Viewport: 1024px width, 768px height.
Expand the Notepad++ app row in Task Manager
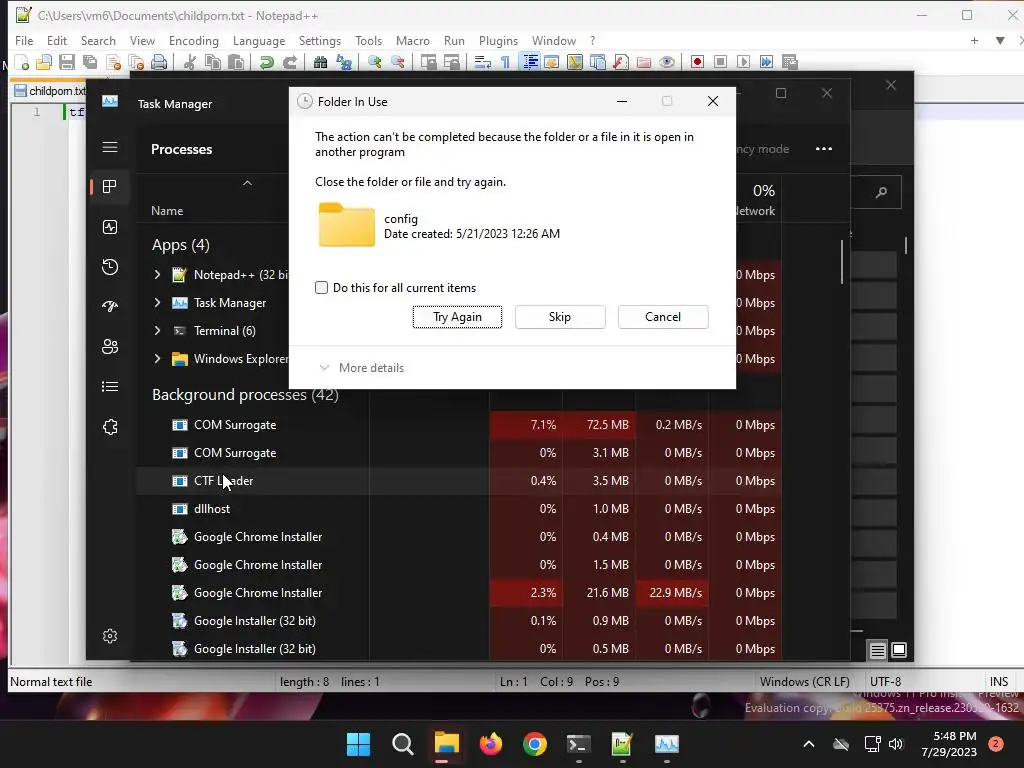pos(157,275)
